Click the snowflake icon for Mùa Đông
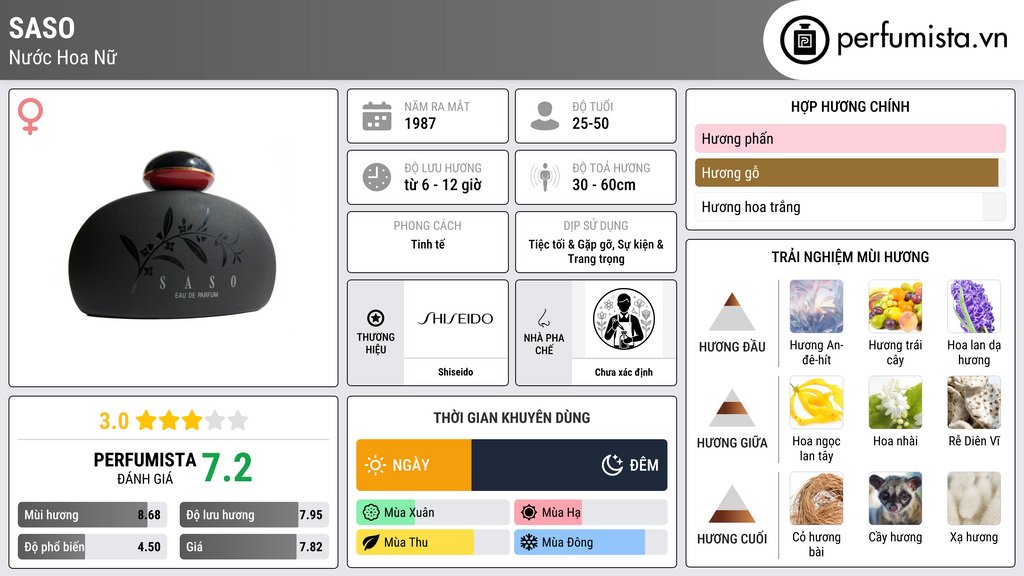Viewport: 1024px width, 576px height. pyautogui.click(x=529, y=542)
